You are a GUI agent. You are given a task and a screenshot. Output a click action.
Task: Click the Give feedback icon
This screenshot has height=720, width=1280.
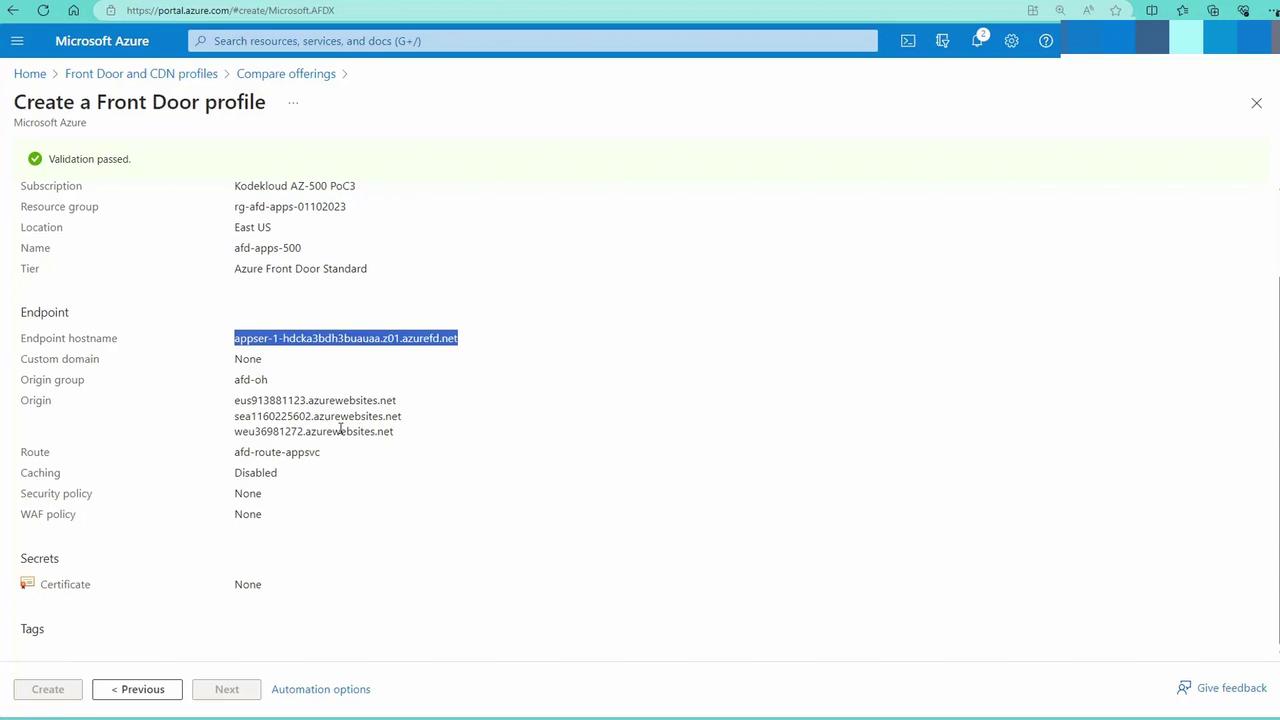coord(1184,688)
